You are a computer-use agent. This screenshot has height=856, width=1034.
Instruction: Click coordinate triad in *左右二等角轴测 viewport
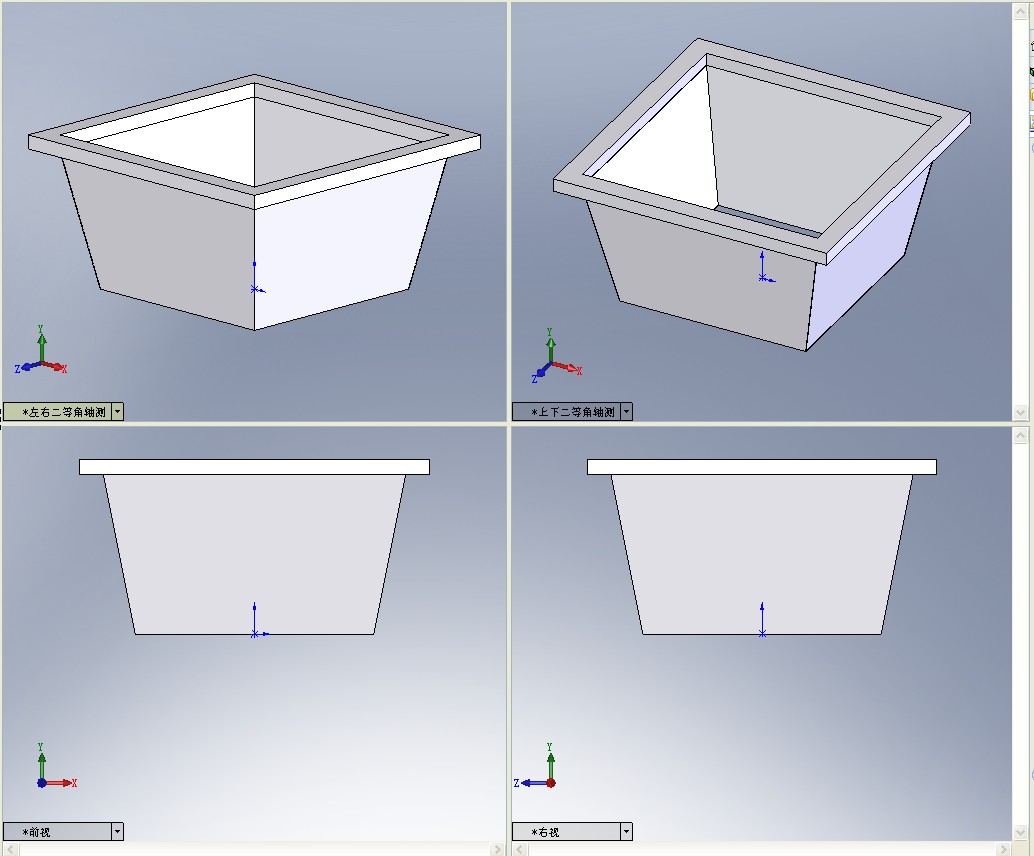pyautogui.click(x=41, y=351)
